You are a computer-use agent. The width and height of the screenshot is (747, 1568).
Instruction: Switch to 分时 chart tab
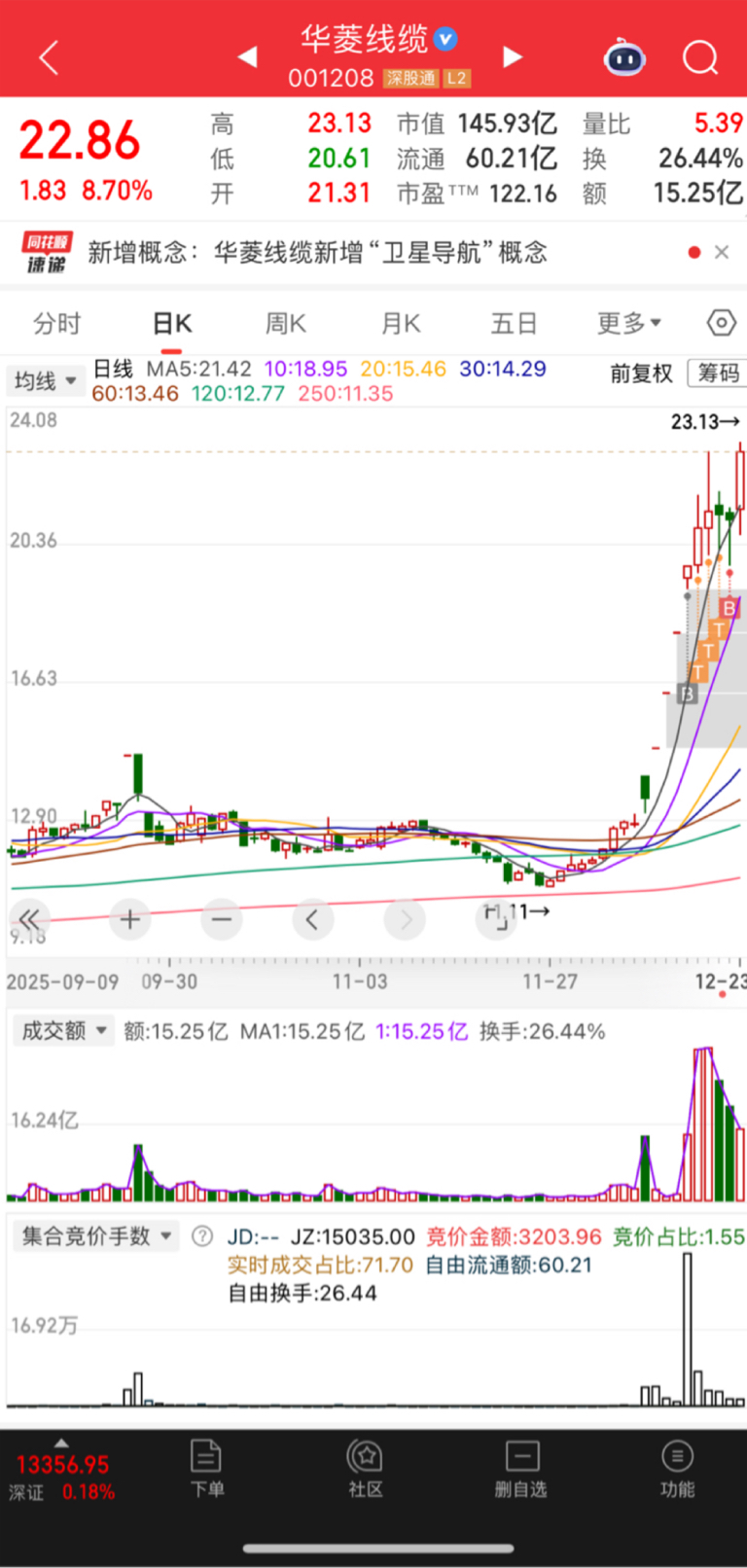point(57,323)
